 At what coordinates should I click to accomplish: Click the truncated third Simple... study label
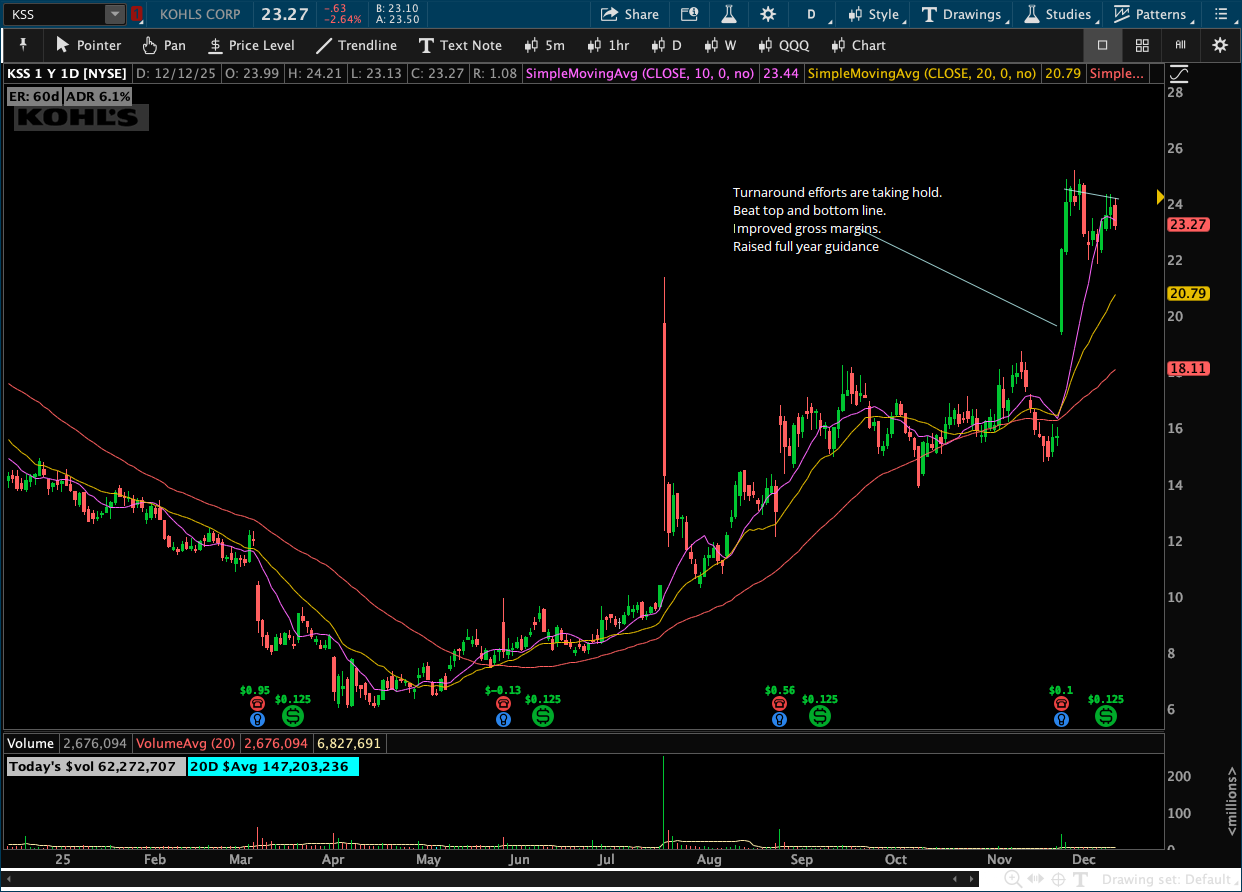[1117, 73]
